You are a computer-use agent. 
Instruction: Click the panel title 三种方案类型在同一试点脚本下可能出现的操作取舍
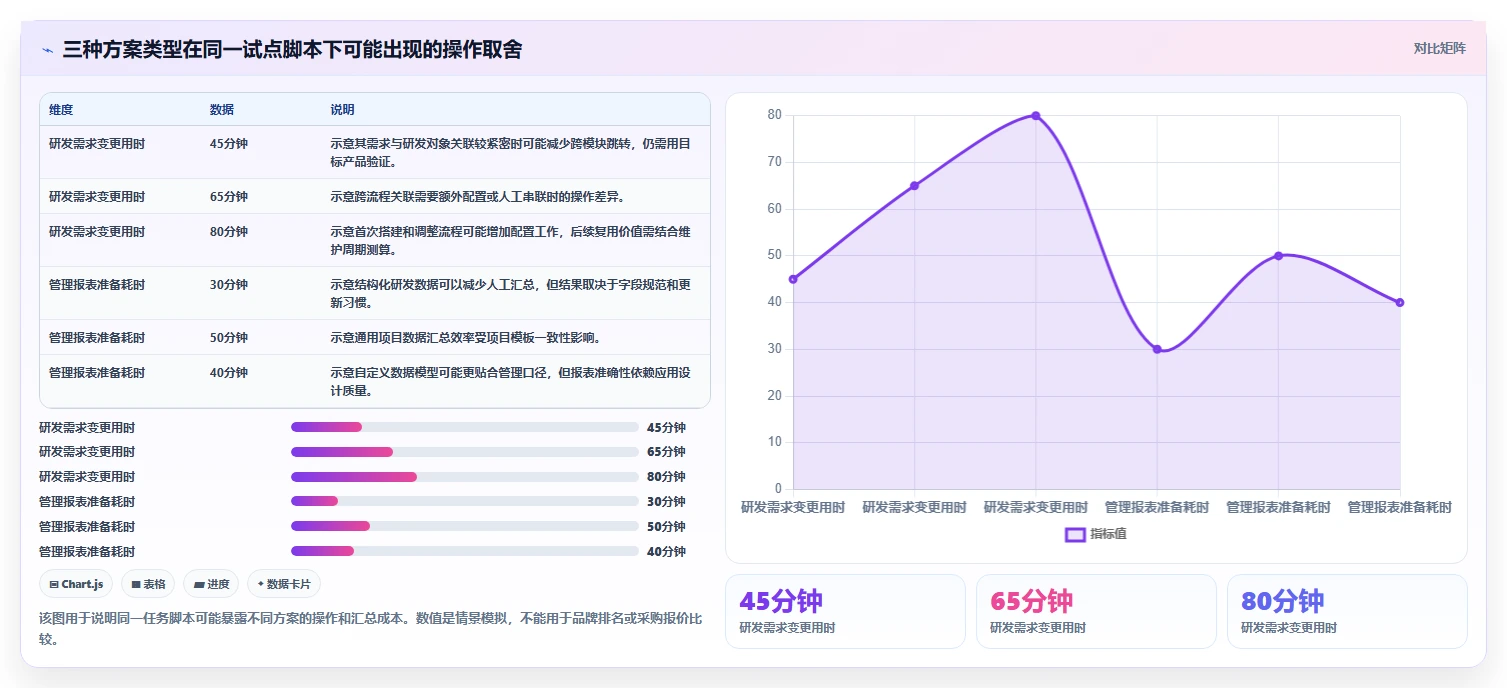pyautogui.click(x=292, y=49)
